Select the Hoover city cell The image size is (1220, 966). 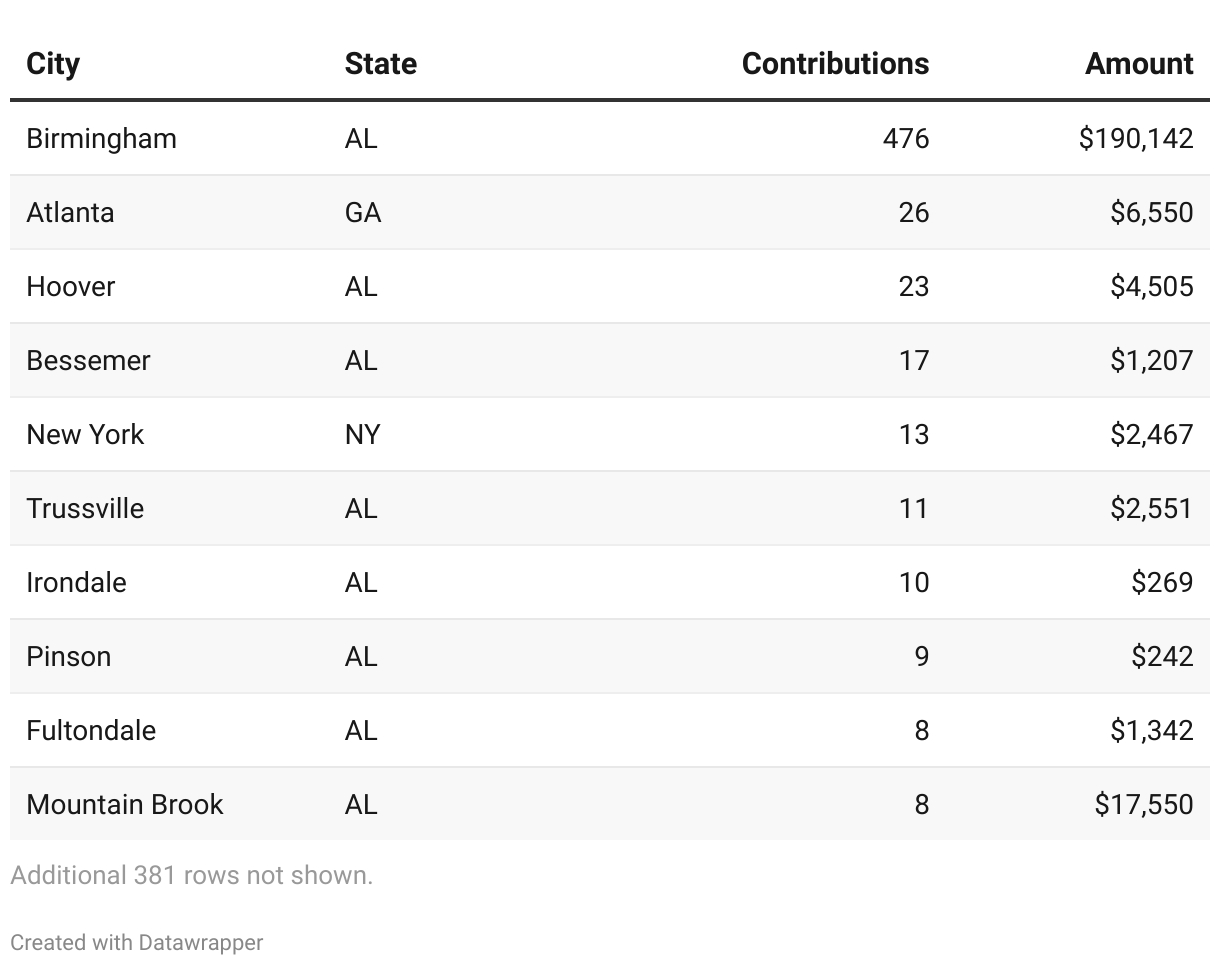click(x=70, y=286)
